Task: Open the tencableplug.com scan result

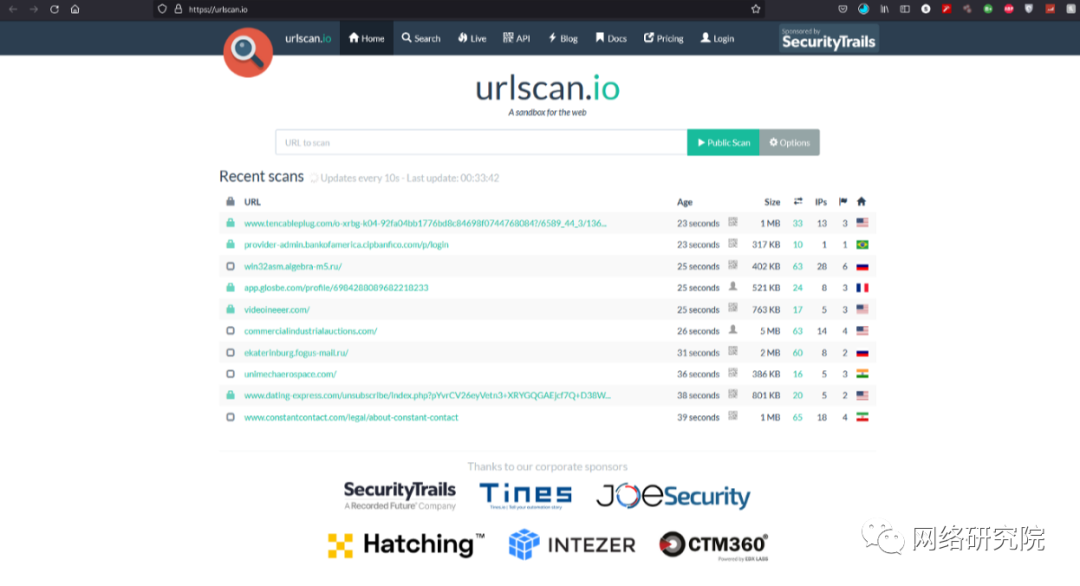Action: tap(425, 223)
